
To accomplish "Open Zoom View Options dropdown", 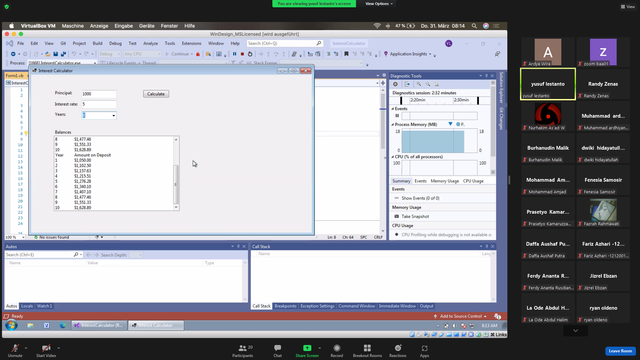I will 379,4.
